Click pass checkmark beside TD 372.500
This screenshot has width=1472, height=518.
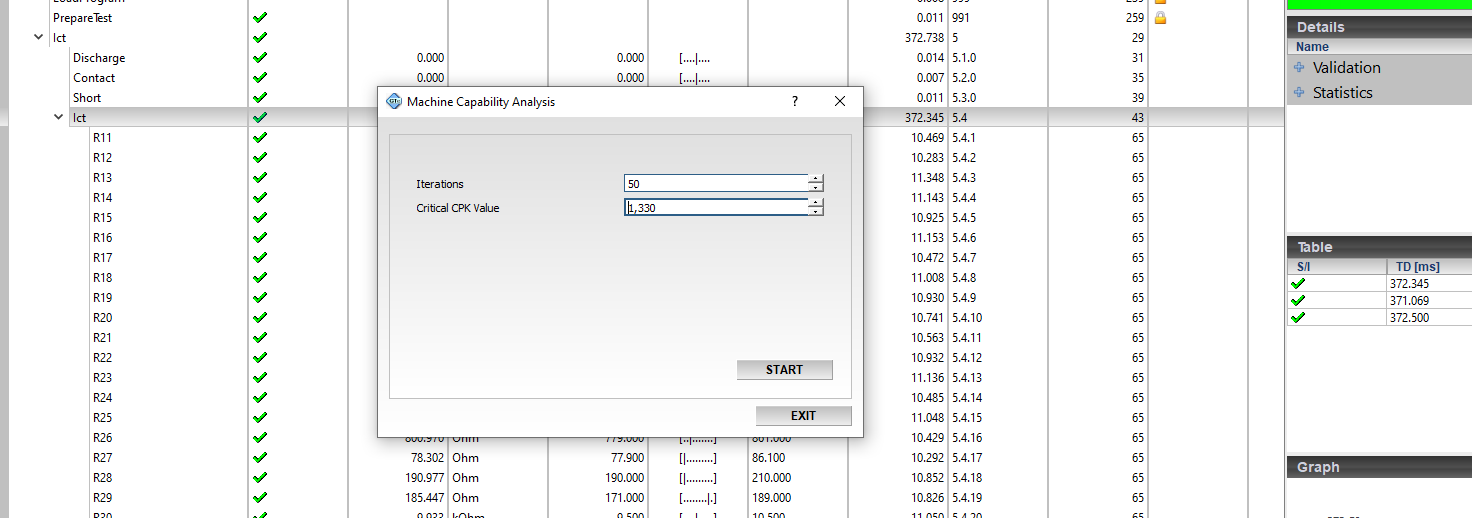[x=1298, y=318]
